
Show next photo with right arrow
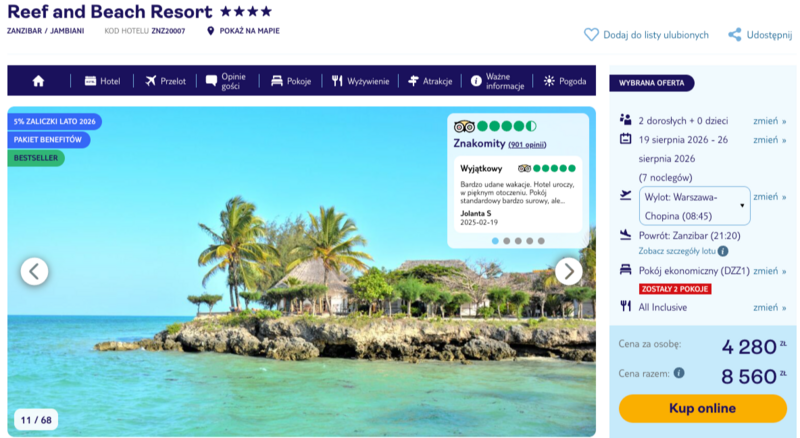[568, 272]
